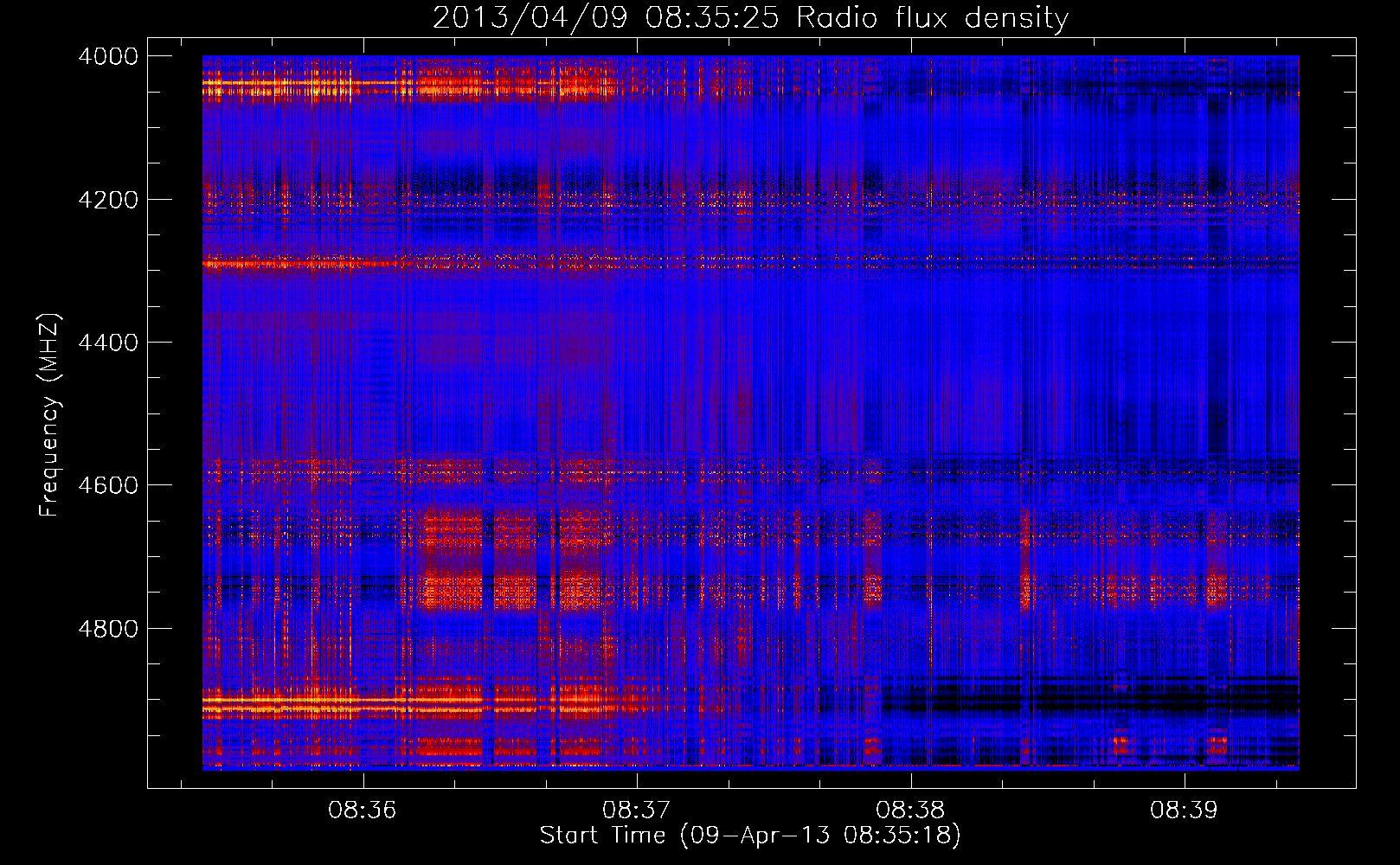This screenshot has height=865, width=1400.
Task: Click the 4800 frequency tick label
Action: [x=108, y=629]
